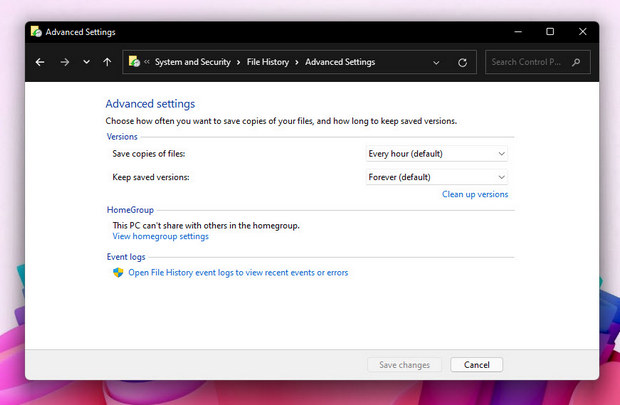This screenshot has height=405, width=620.
Task: Click the search magnifier icon
Action: tap(576, 62)
